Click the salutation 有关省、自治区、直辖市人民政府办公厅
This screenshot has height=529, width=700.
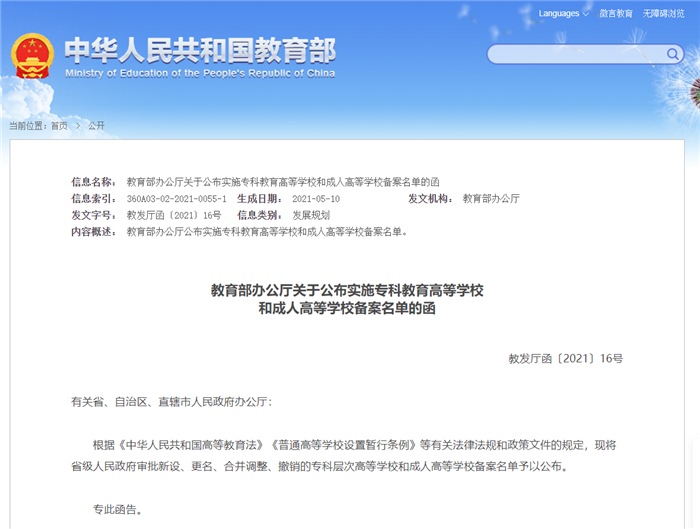pyautogui.click(x=171, y=402)
